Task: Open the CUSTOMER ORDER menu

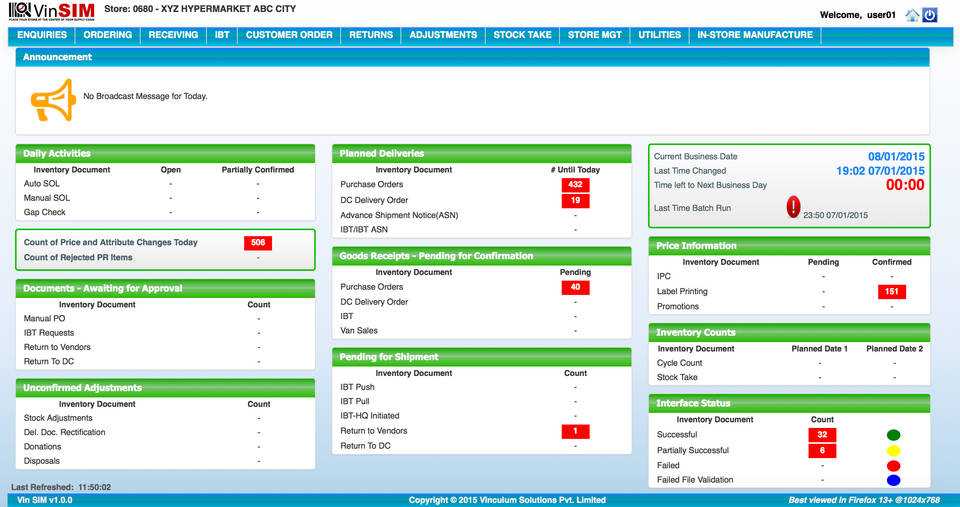Action: [x=289, y=35]
